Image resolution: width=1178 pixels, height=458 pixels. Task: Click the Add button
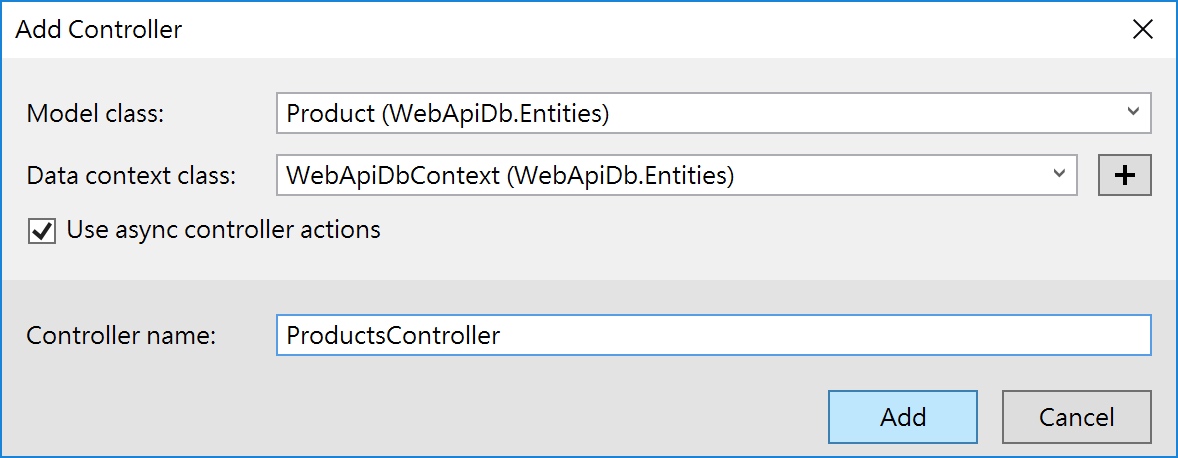point(903,417)
